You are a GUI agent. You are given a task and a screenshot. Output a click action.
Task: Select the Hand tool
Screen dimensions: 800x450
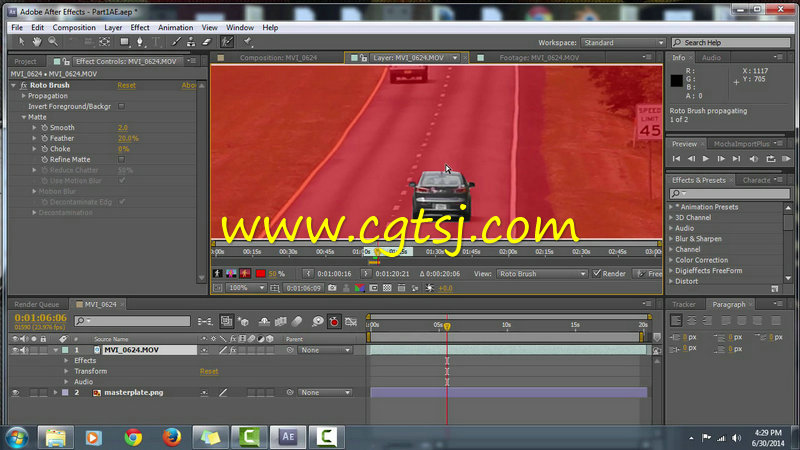[x=37, y=42]
